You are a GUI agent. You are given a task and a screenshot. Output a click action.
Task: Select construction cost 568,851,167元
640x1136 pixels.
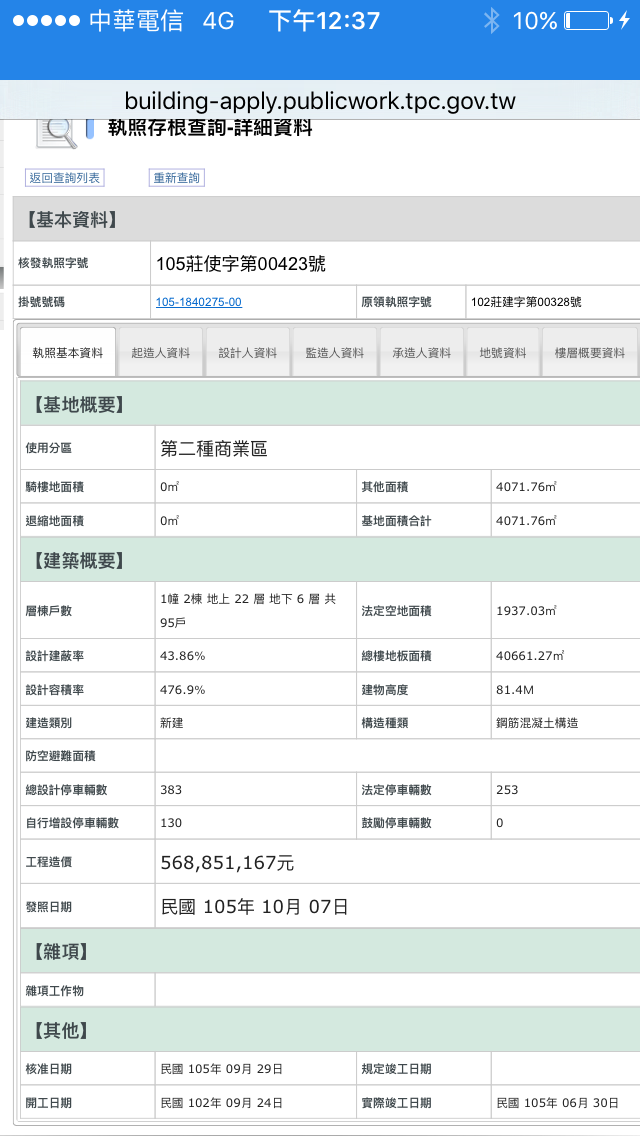(227, 863)
